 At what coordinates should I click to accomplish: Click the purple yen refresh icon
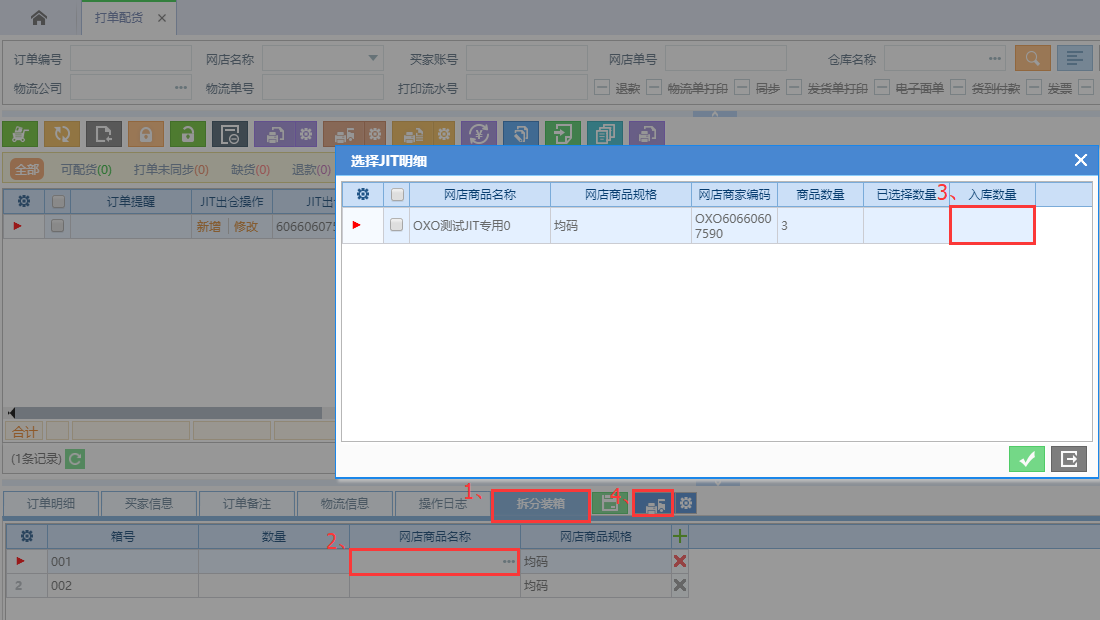click(479, 134)
